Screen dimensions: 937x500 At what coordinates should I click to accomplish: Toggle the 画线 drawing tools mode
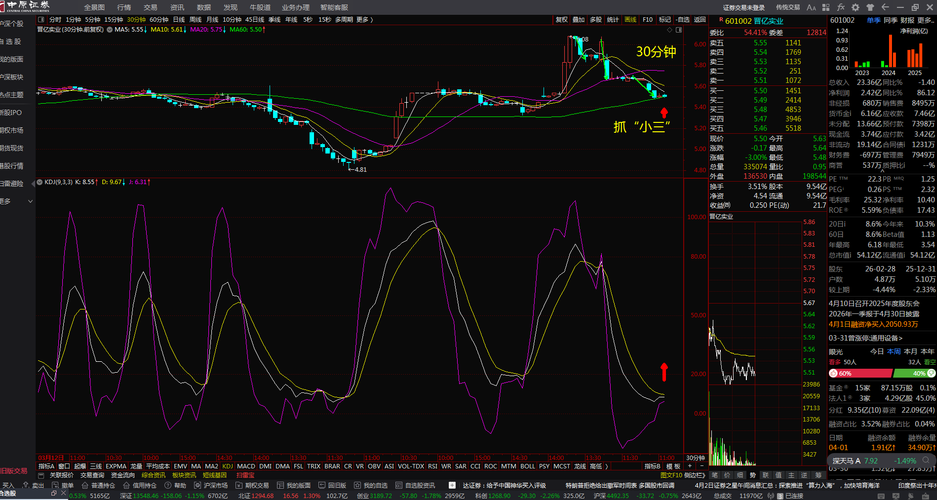(x=630, y=19)
